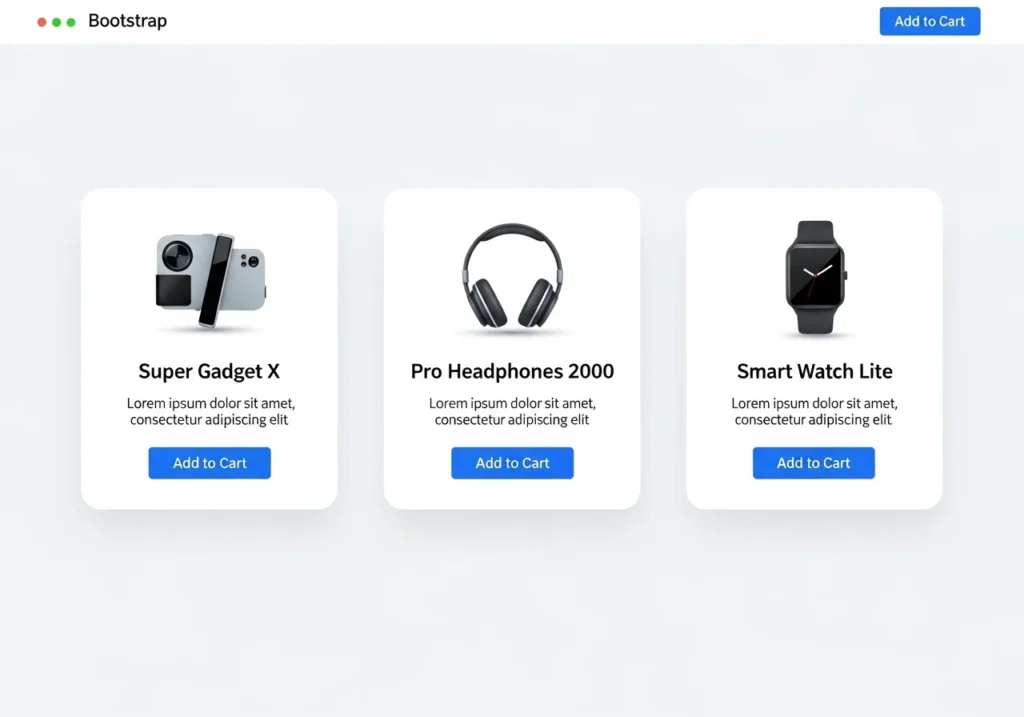Open the Super Gadget X title

209,372
